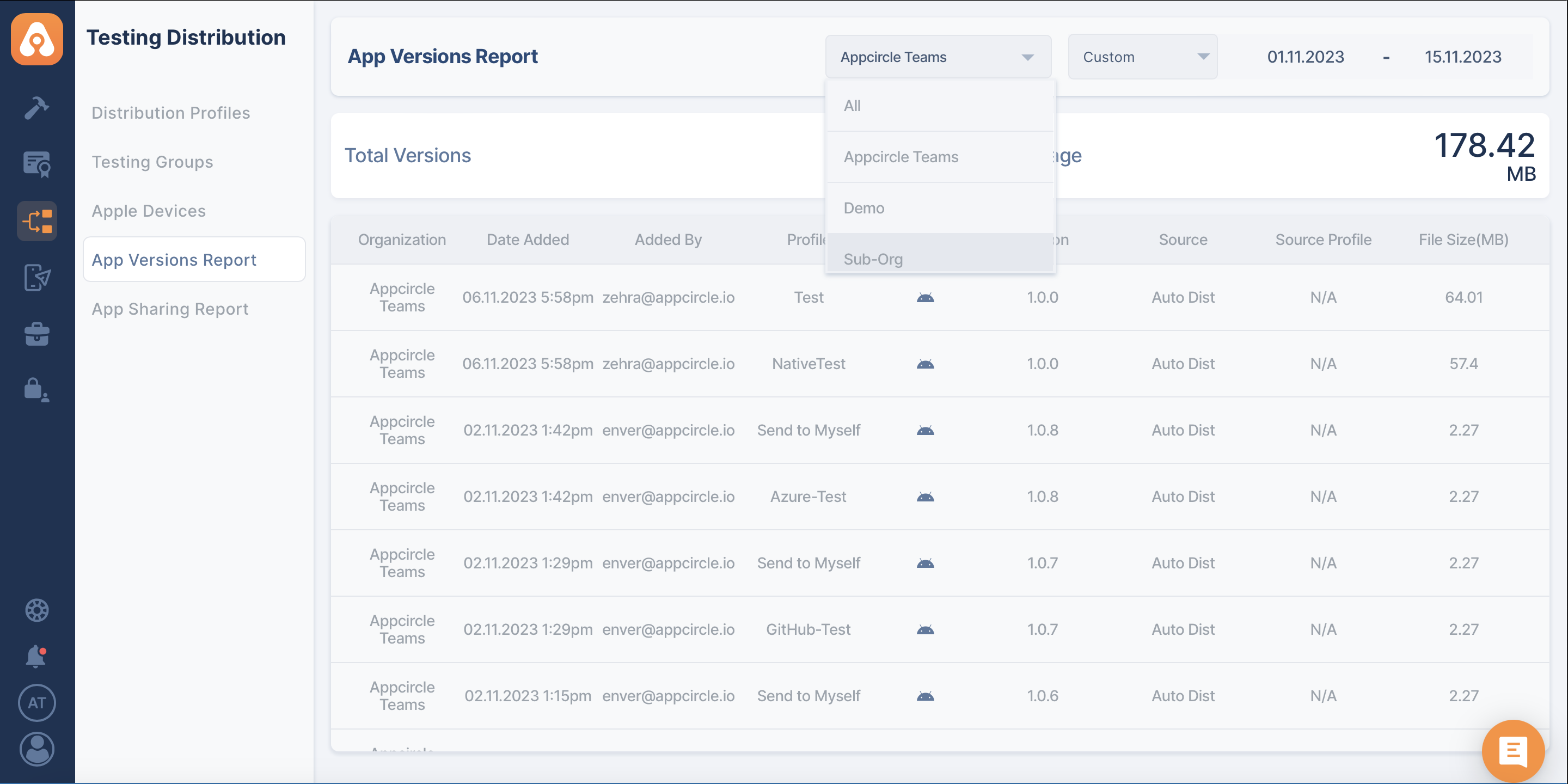This screenshot has height=784, width=1568.
Task: Open the support lifebuoy icon
Action: click(37, 610)
